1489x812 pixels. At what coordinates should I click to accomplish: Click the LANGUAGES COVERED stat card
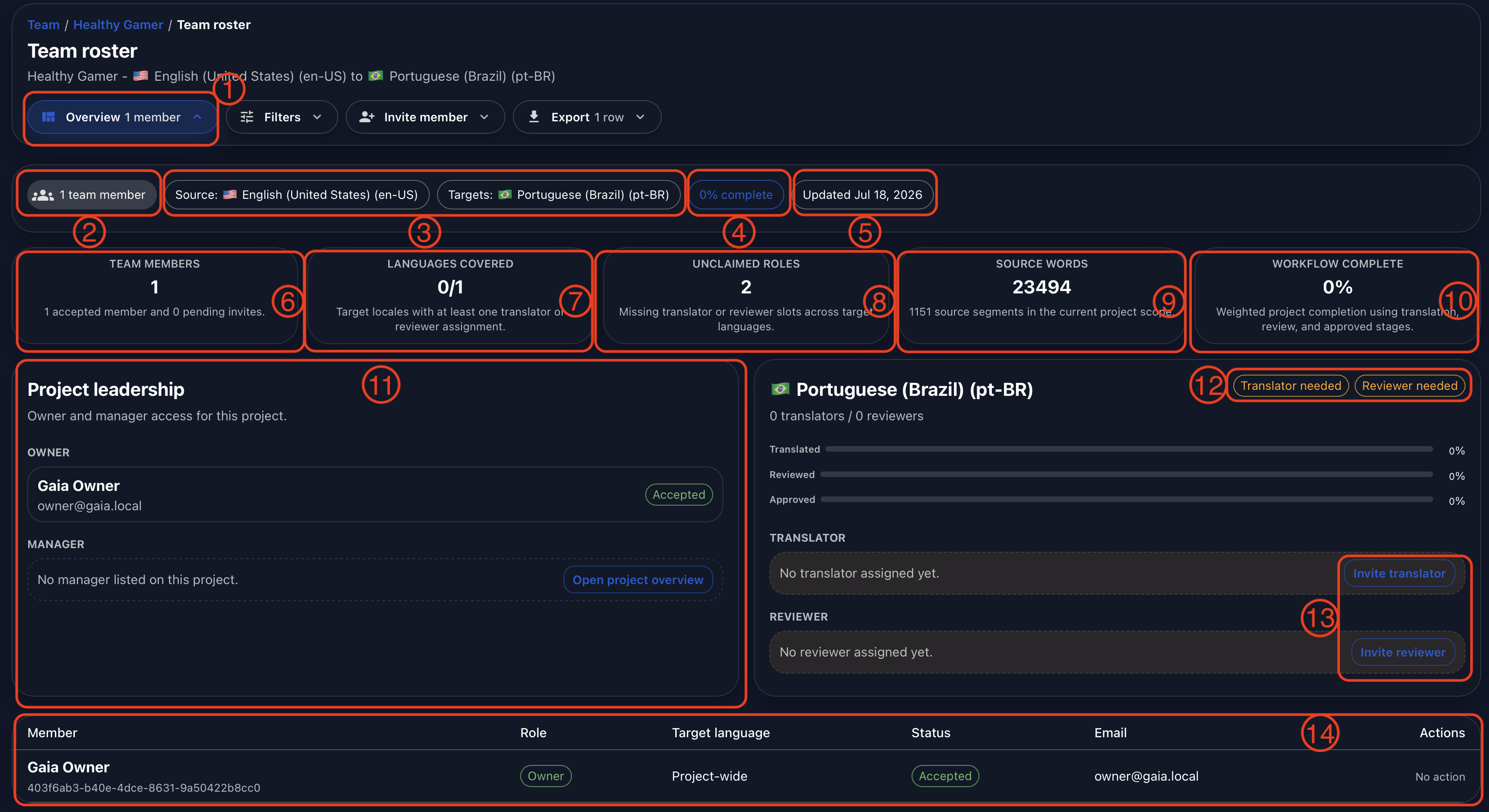click(450, 296)
